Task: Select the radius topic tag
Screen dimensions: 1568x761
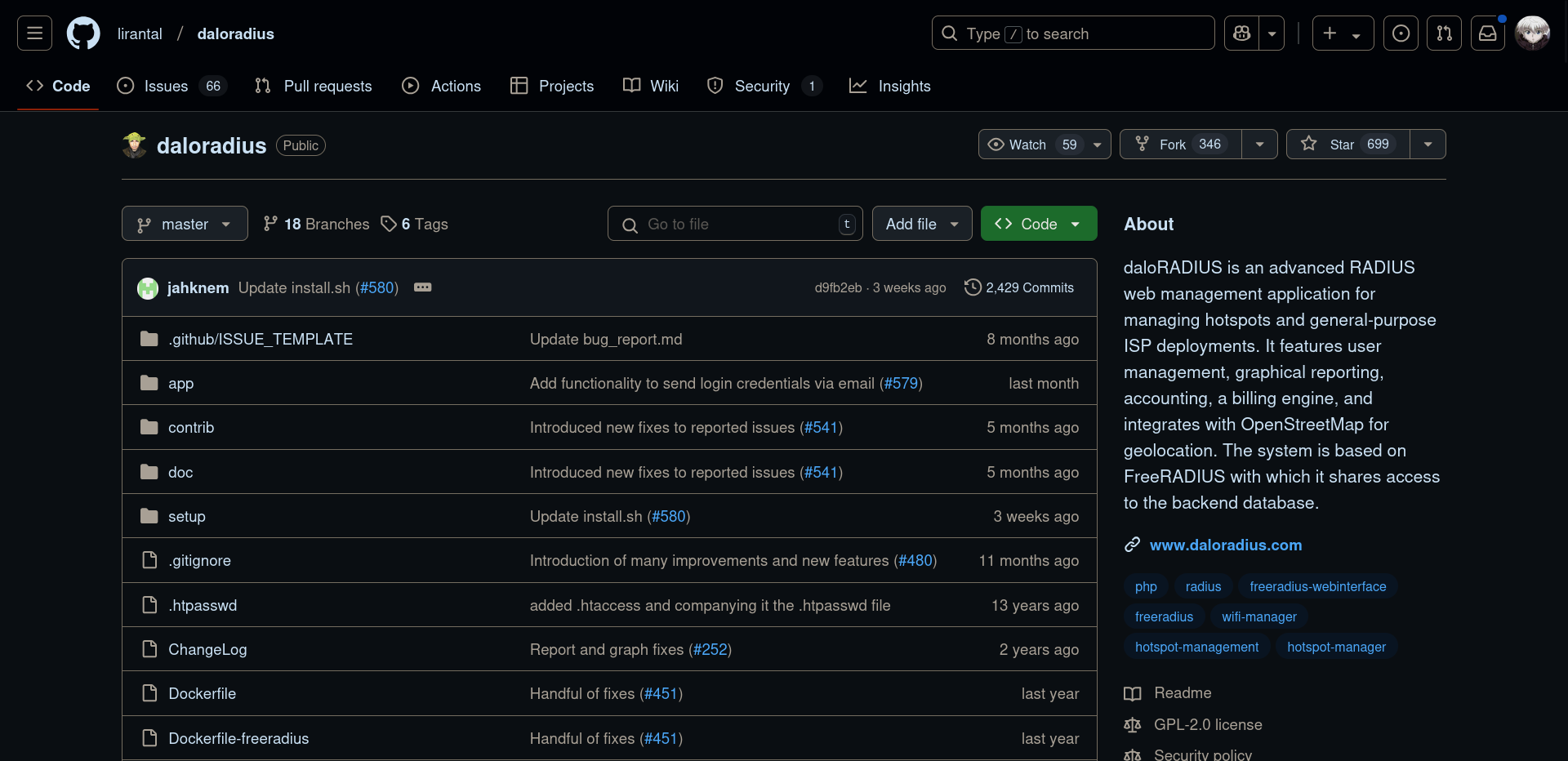Action: [x=1203, y=586]
